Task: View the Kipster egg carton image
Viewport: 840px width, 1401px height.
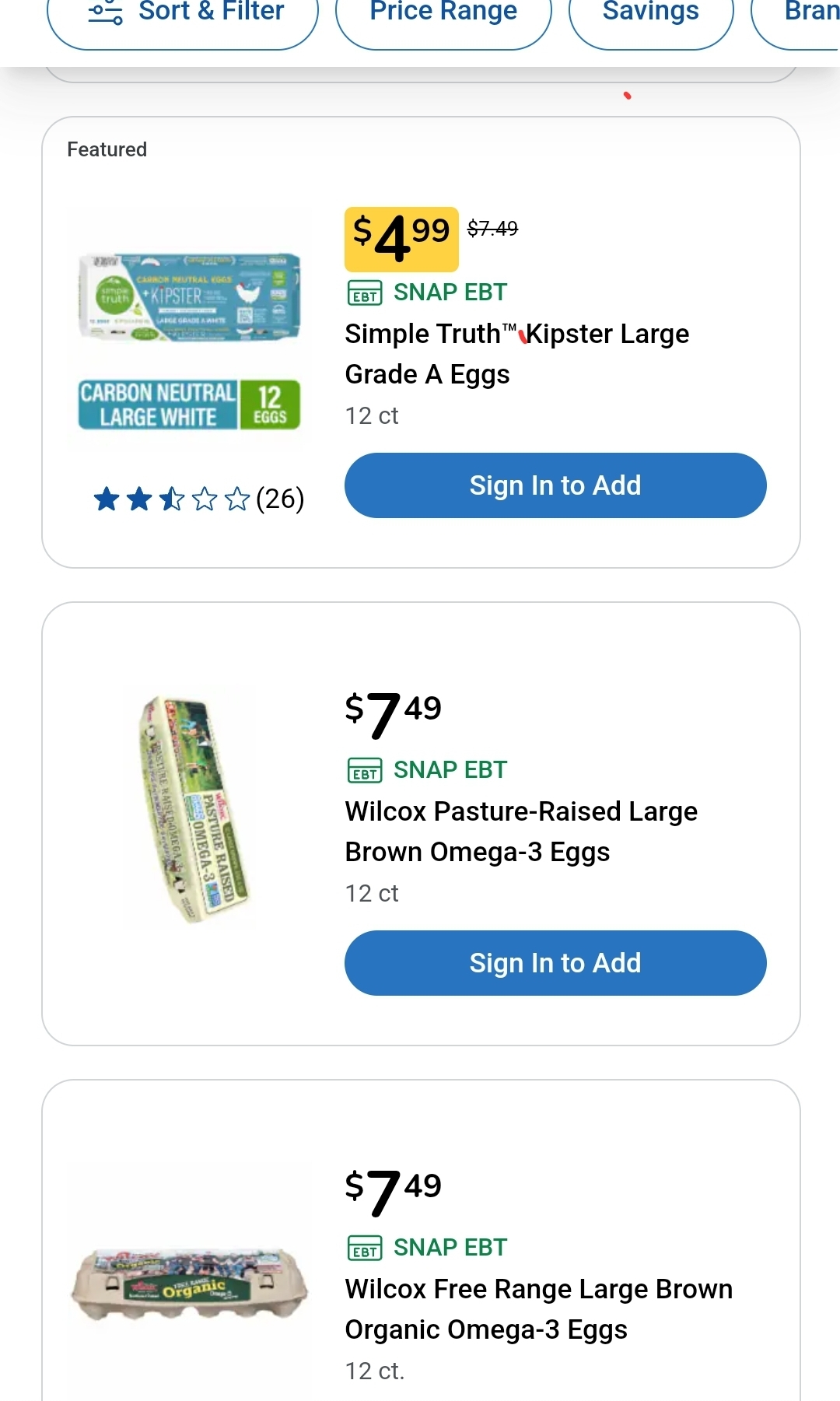Action: [x=190, y=298]
